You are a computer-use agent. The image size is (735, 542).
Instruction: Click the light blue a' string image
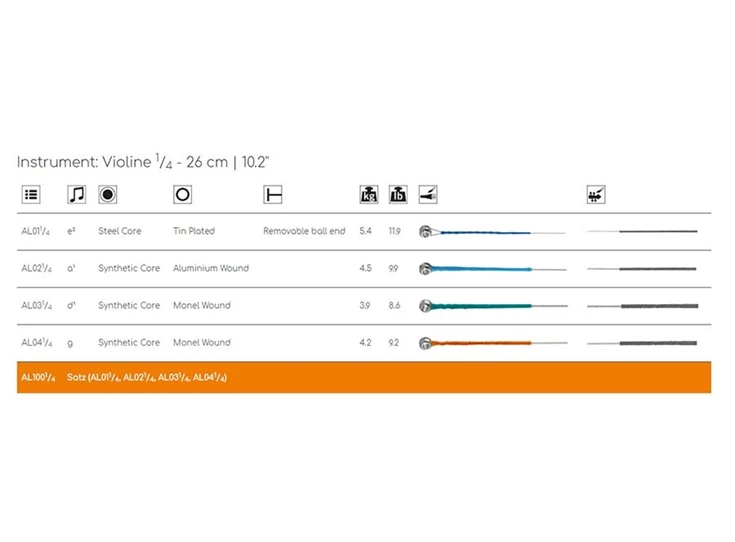(490, 269)
